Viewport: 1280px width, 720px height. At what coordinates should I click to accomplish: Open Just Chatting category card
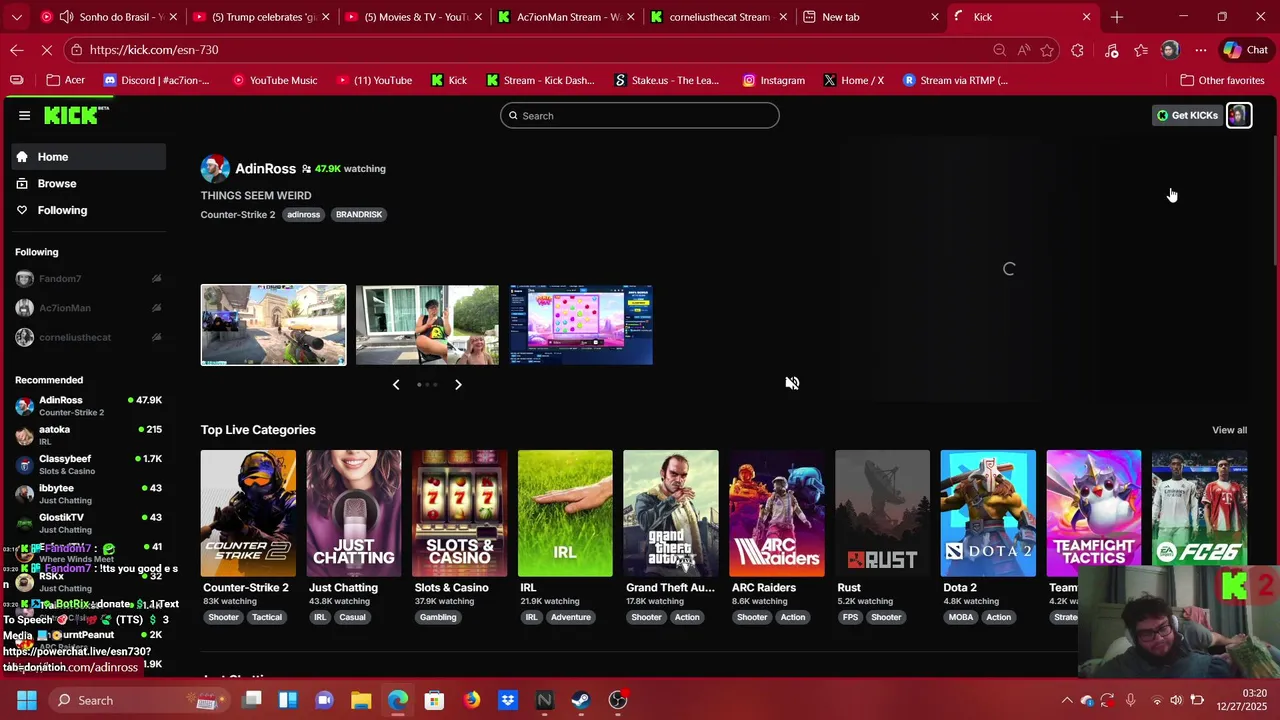click(x=354, y=513)
